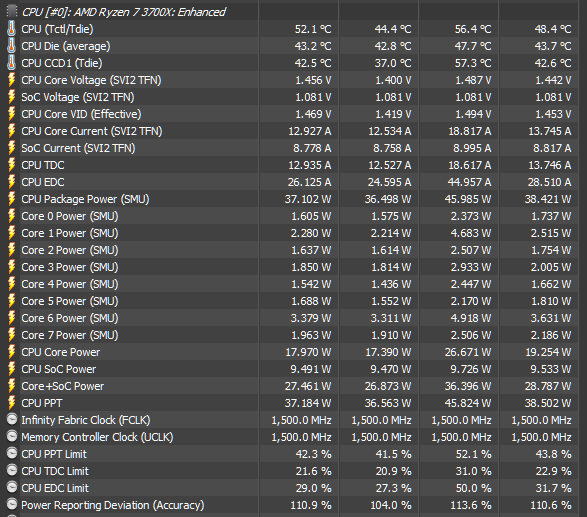
Task: Click lightning icon beside CPU PPT
Action: click(12, 403)
